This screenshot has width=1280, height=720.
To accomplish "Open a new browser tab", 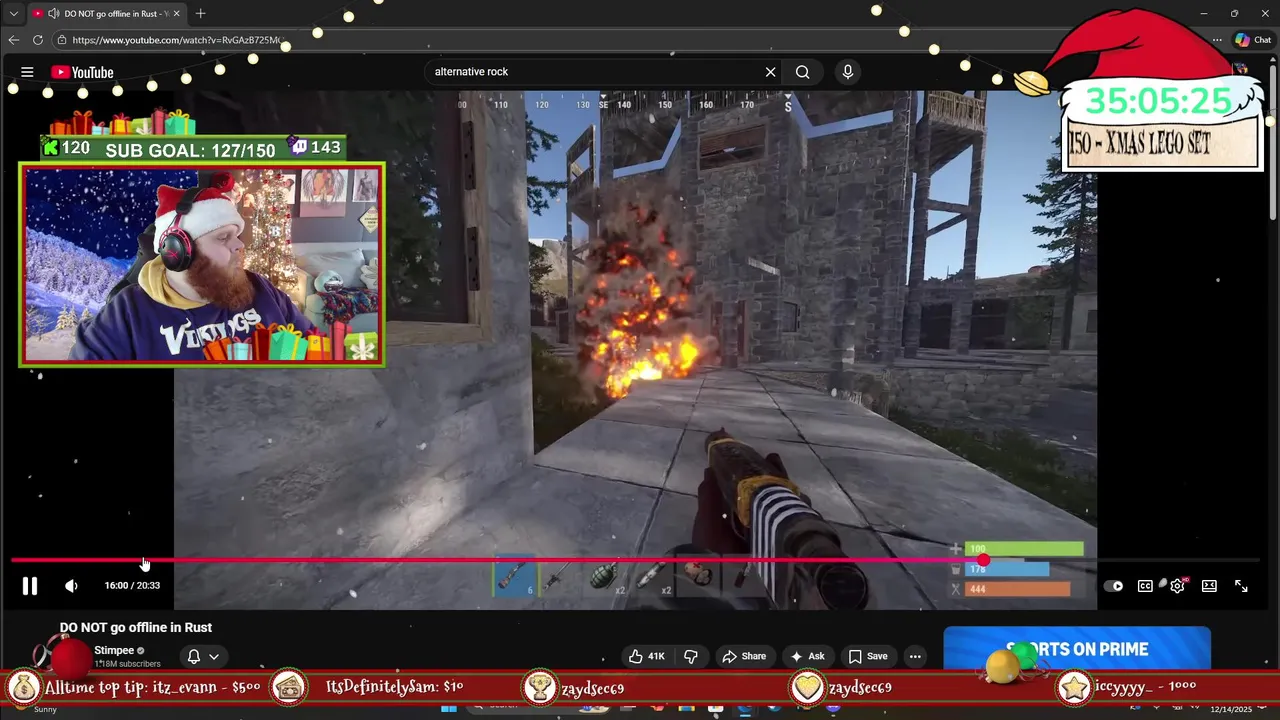I will click(200, 14).
